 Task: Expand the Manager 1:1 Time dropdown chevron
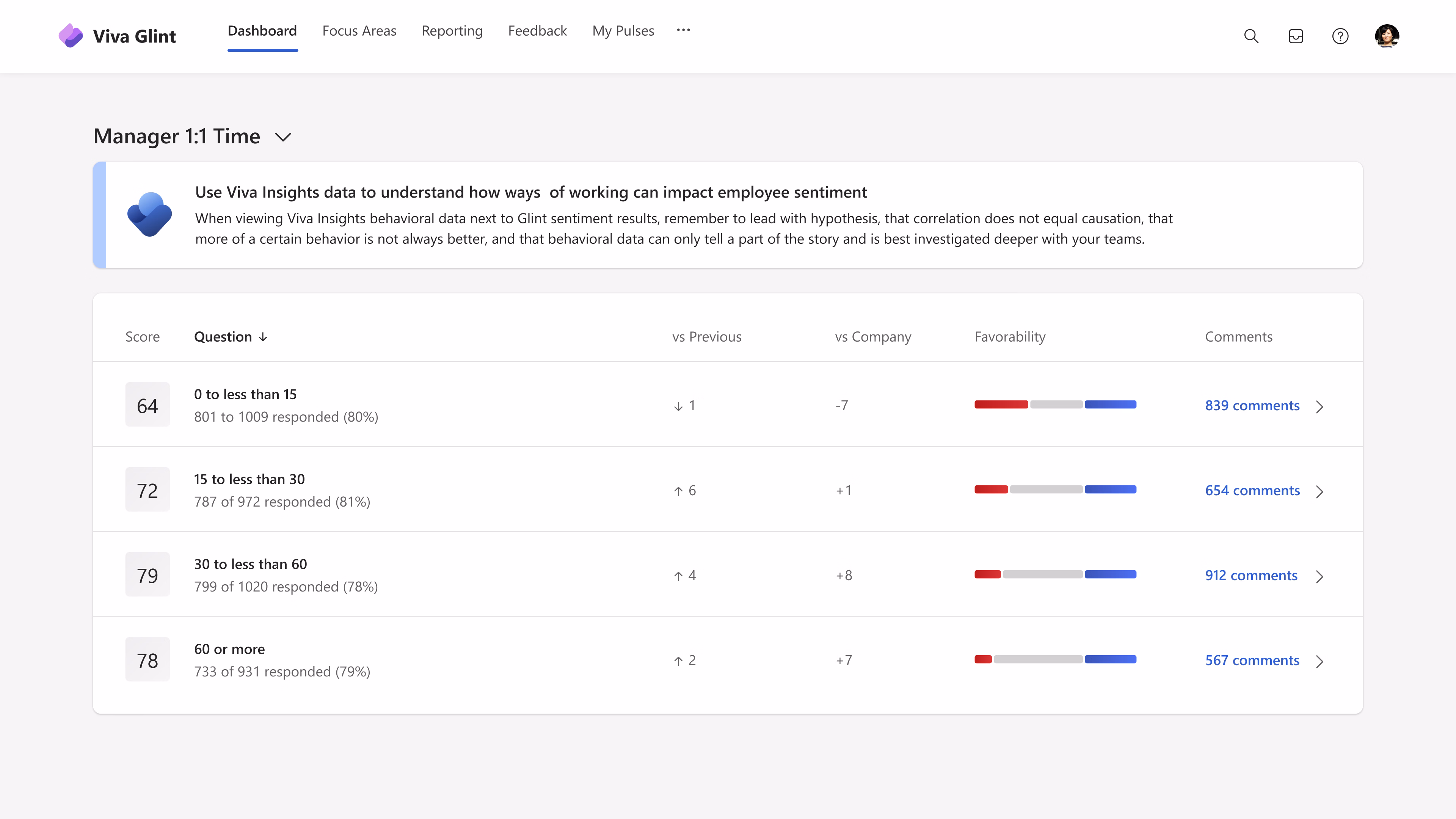point(282,137)
